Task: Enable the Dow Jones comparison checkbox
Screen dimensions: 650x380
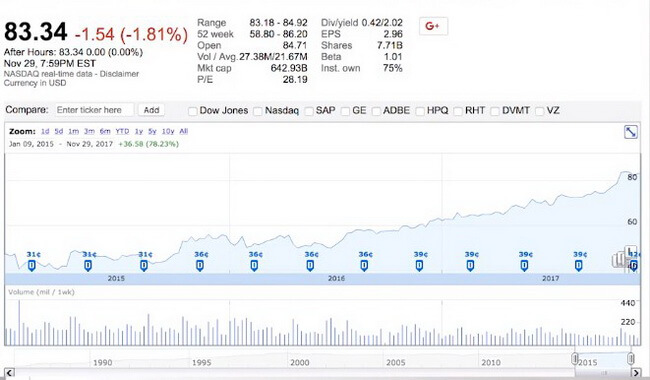Action: tap(192, 111)
